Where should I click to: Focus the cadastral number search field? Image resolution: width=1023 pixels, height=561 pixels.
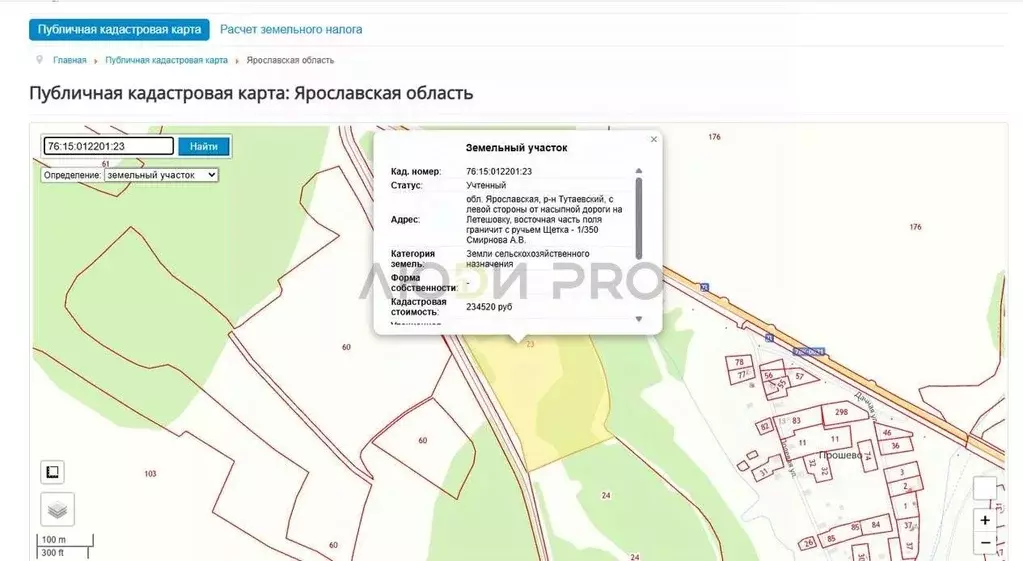[x=109, y=146]
